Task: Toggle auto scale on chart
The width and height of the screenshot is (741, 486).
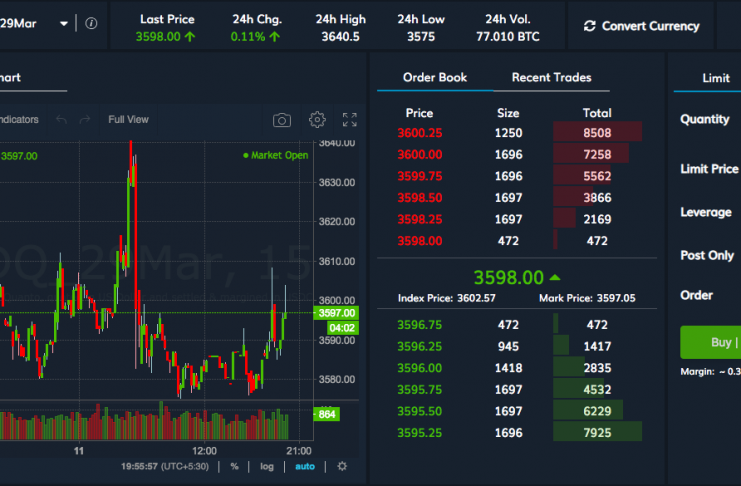Action: pyautogui.click(x=305, y=466)
